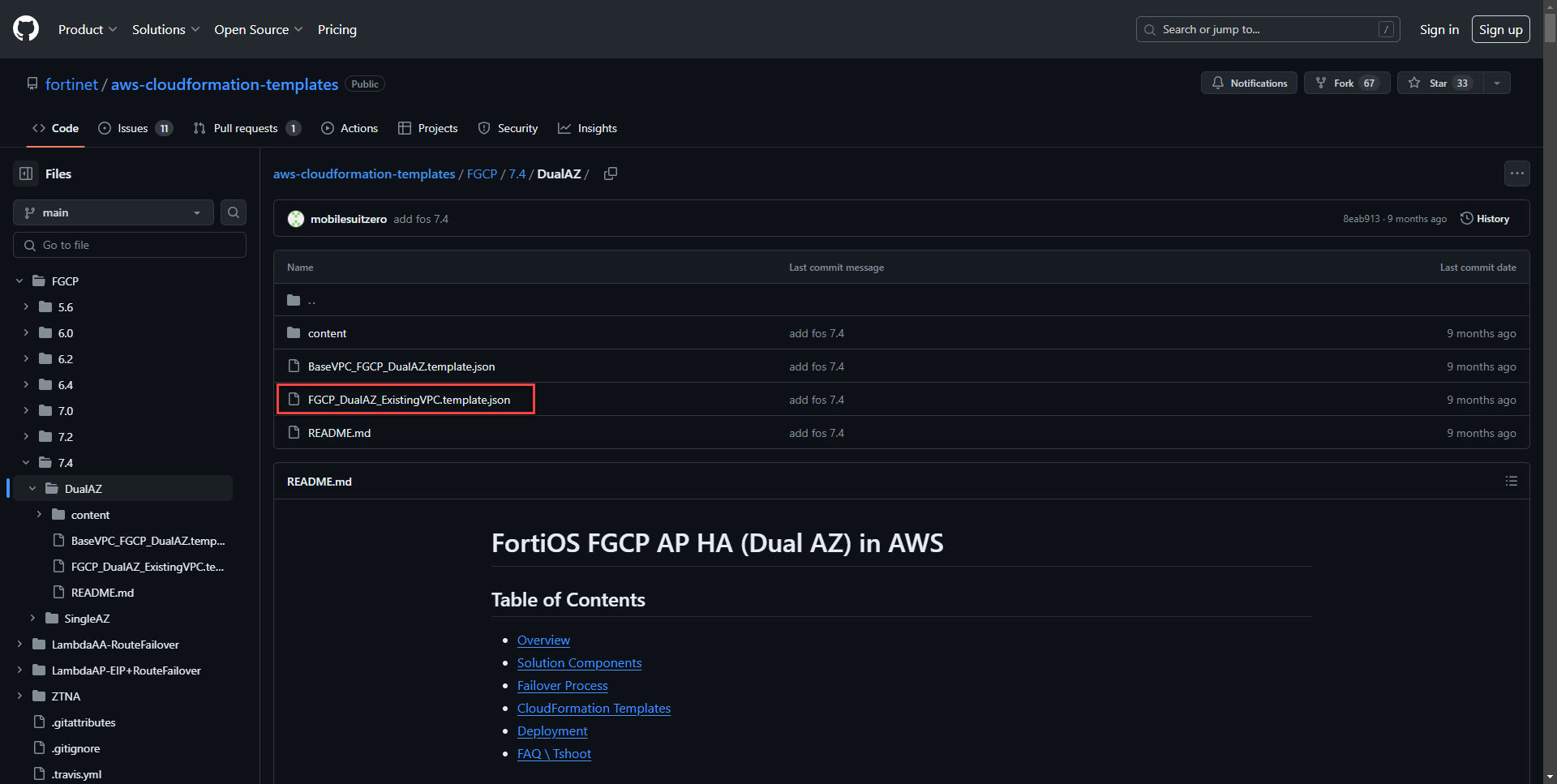Open the three-dots more options menu
The width and height of the screenshot is (1557, 784).
[1516, 173]
